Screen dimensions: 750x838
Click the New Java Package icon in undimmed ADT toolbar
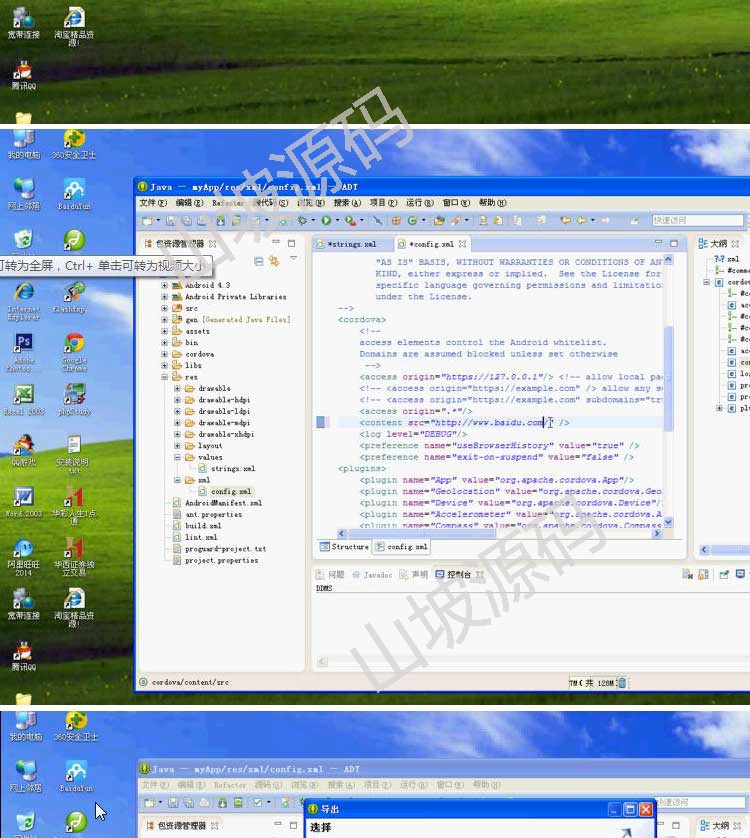coord(396,220)
